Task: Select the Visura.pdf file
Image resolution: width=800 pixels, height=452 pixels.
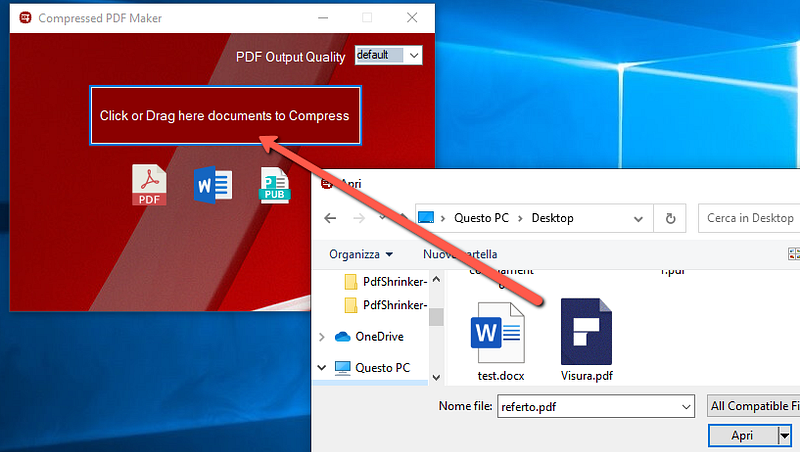Action: 586,340
